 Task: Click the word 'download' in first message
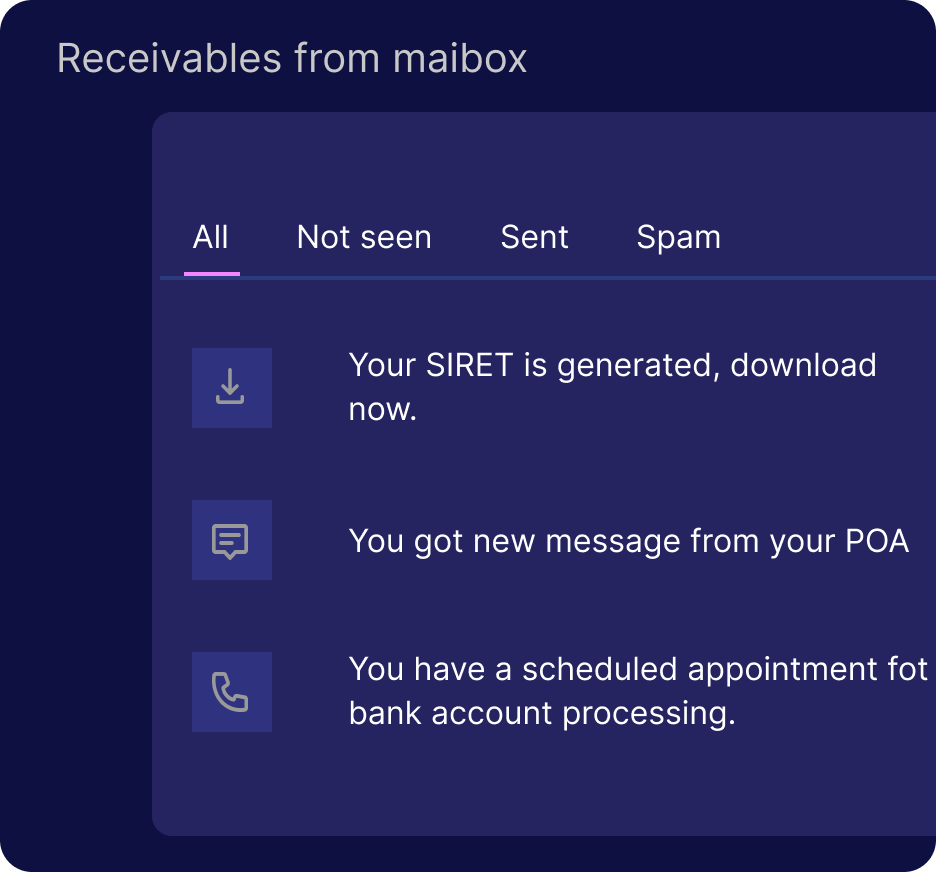pos(803,365)
